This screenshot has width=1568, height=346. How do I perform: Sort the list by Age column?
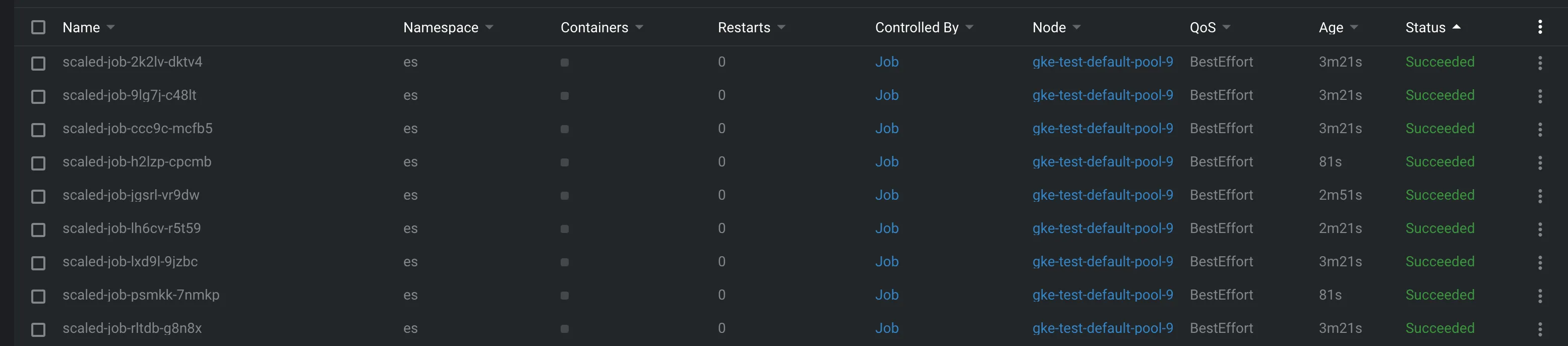coord(1331,27)
